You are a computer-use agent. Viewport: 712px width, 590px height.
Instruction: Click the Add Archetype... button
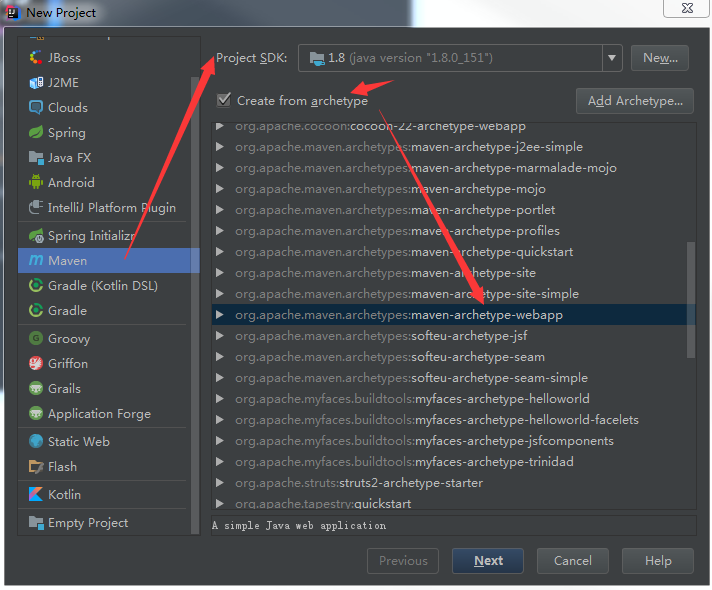(635, 101)
